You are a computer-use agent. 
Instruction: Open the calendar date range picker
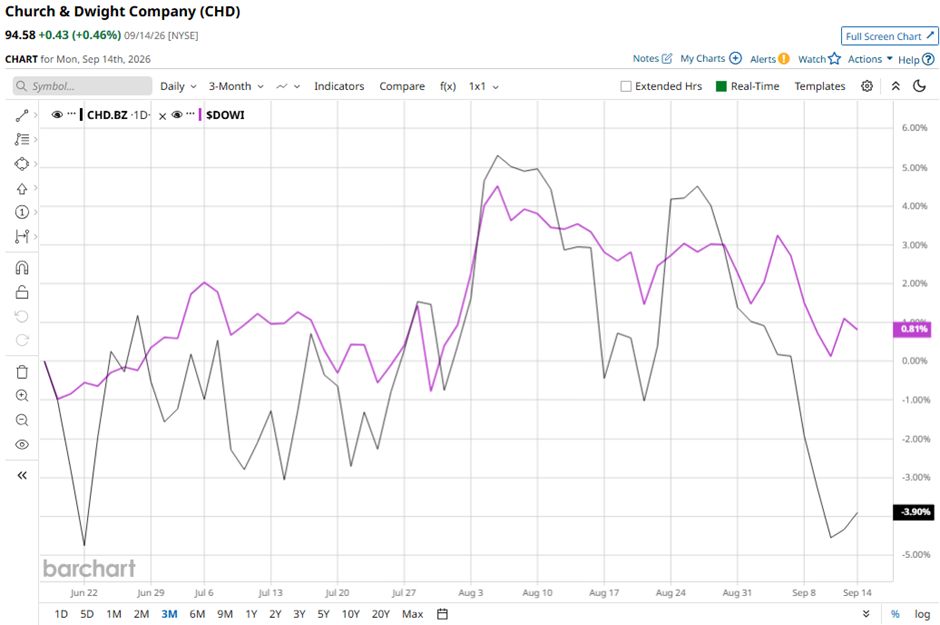click(442, 614)
